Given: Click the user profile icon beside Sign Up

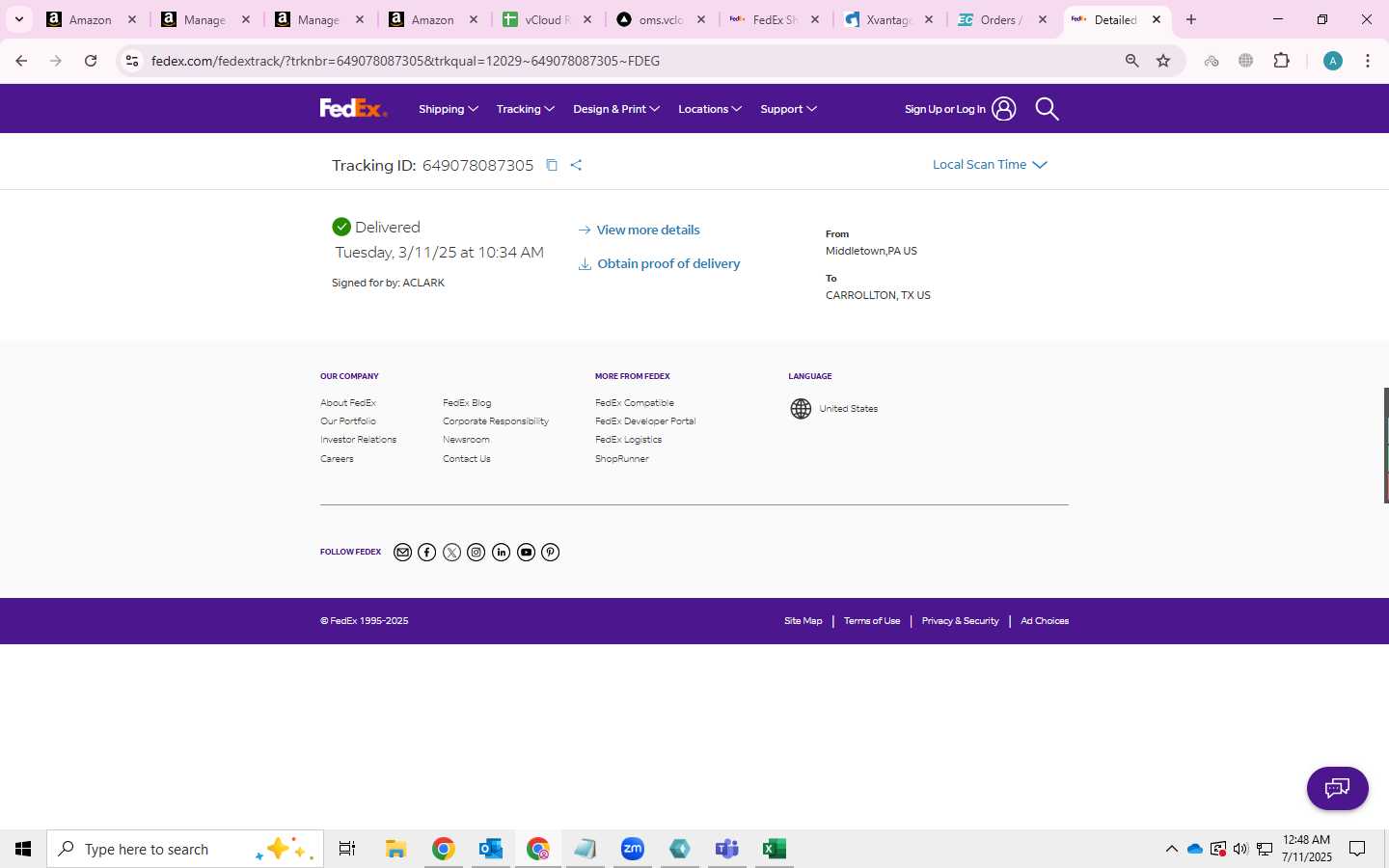Looking at the screenshot, I should pyautogui.click(x=1004, y=109).
